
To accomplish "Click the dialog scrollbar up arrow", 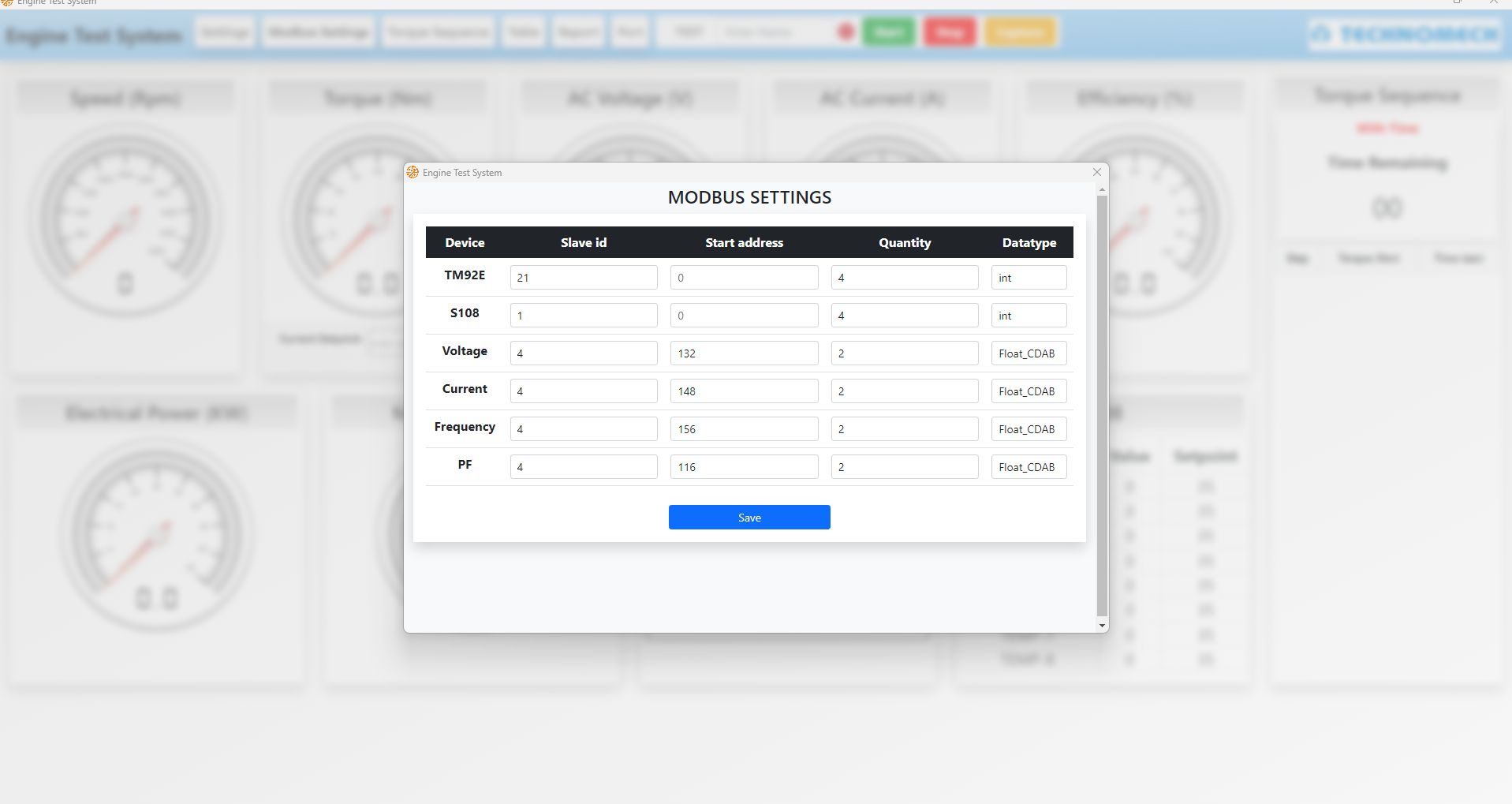I will click(1102, 190).
